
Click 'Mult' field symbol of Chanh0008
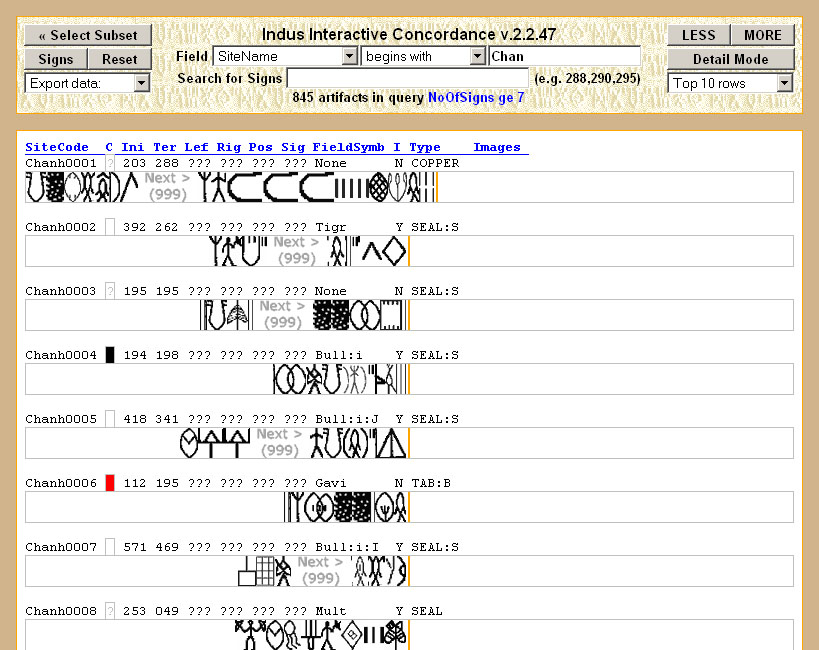(x=331, y=611)
